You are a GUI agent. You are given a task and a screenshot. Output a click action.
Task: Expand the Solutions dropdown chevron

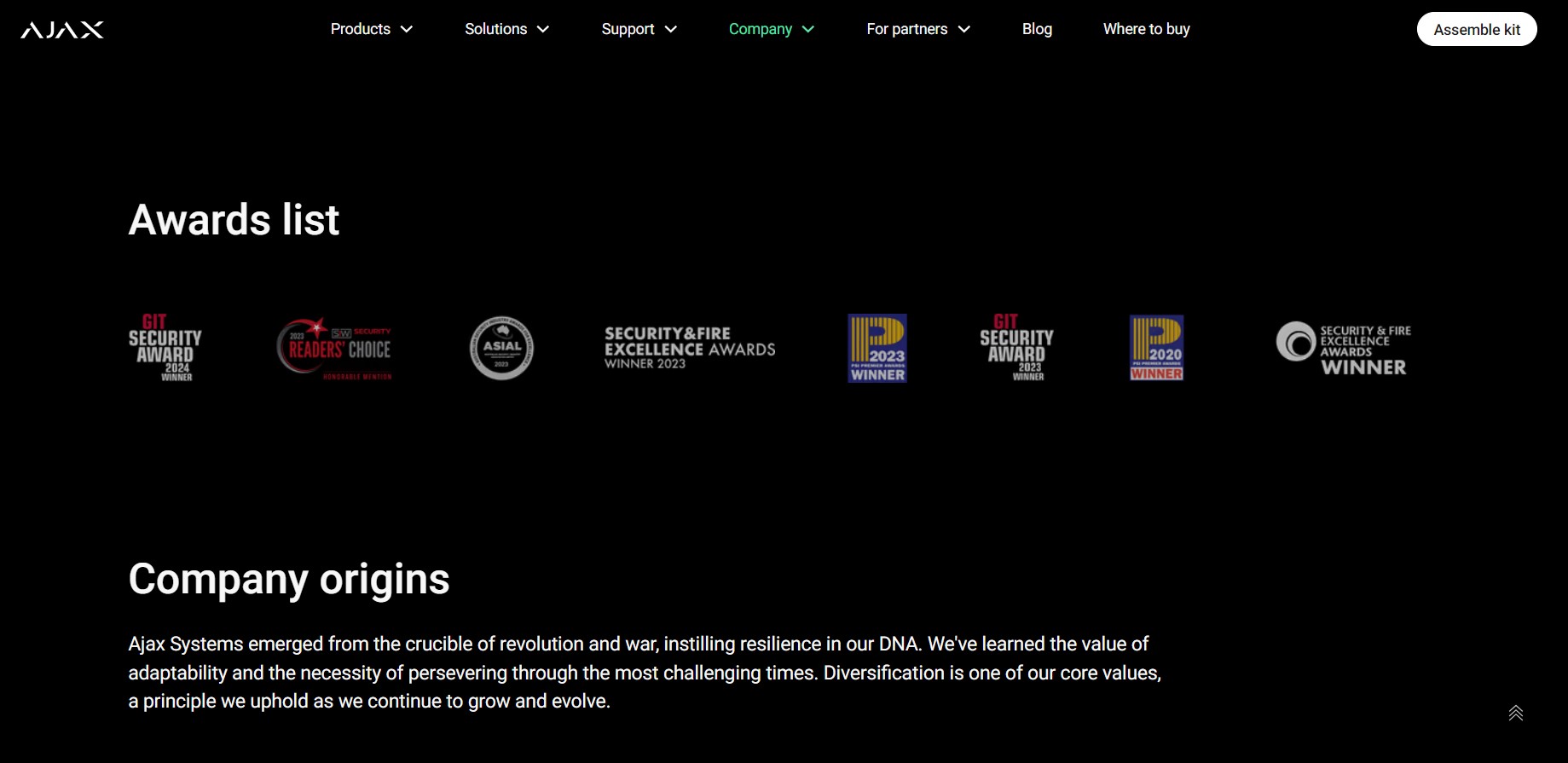pos(543,29)
